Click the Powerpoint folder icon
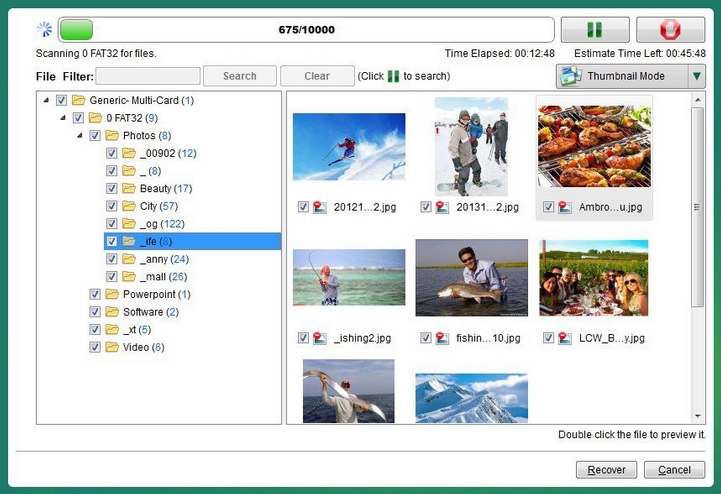Viewport: 721px width, 494px height. pos(111,294)
